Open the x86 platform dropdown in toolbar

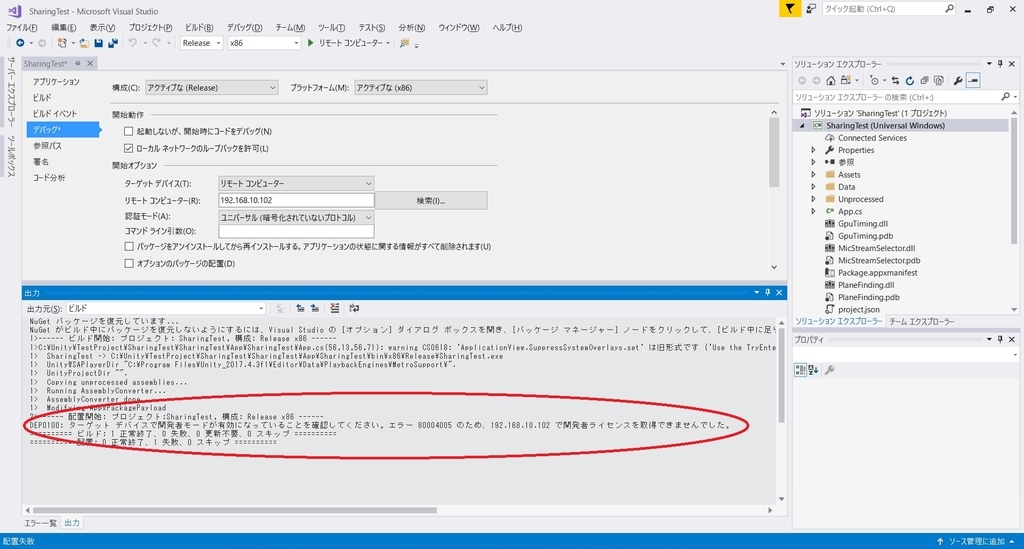[x=264, y=43]
